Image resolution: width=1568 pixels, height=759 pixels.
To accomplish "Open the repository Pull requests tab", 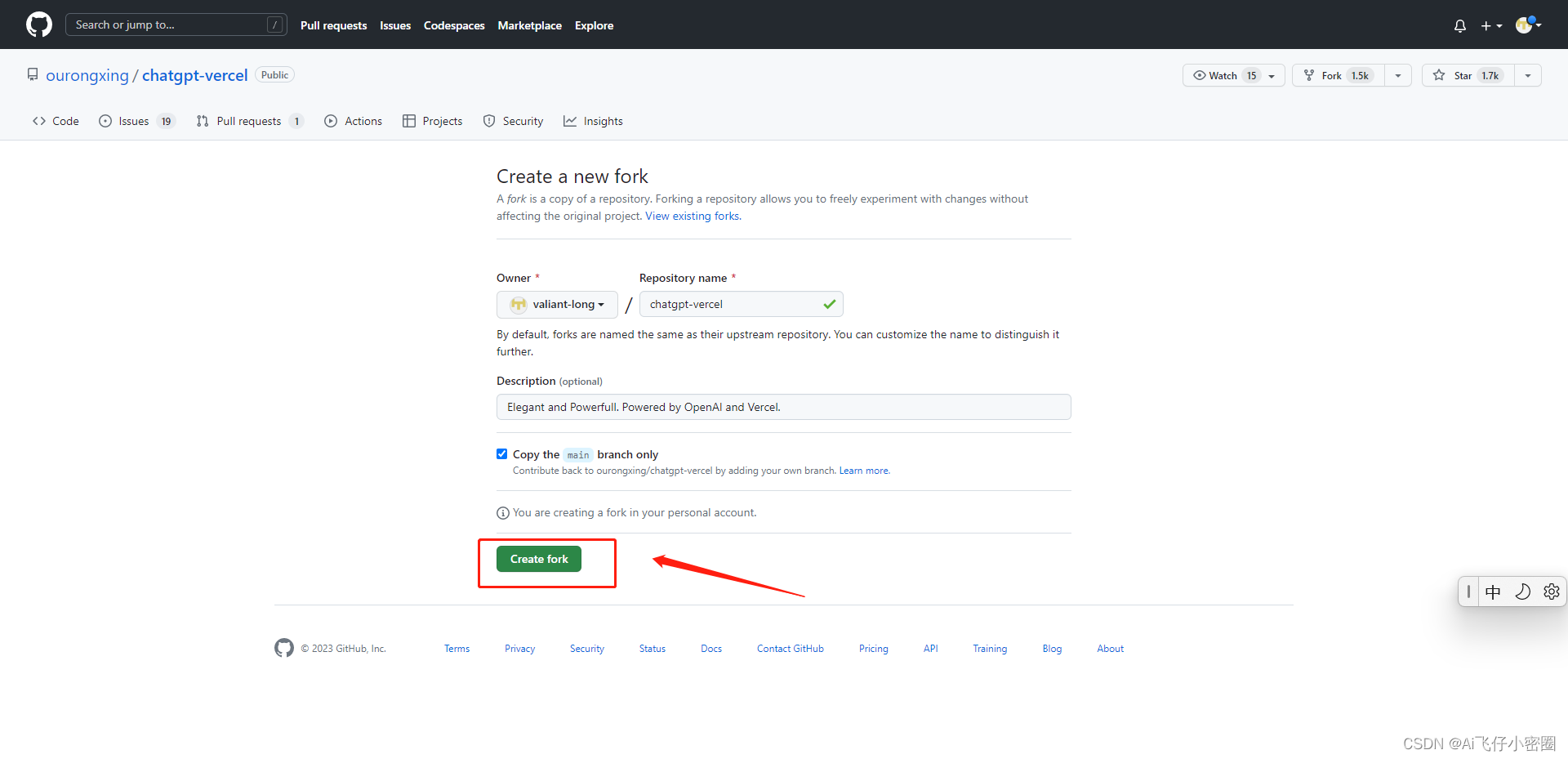I will 249,121.
